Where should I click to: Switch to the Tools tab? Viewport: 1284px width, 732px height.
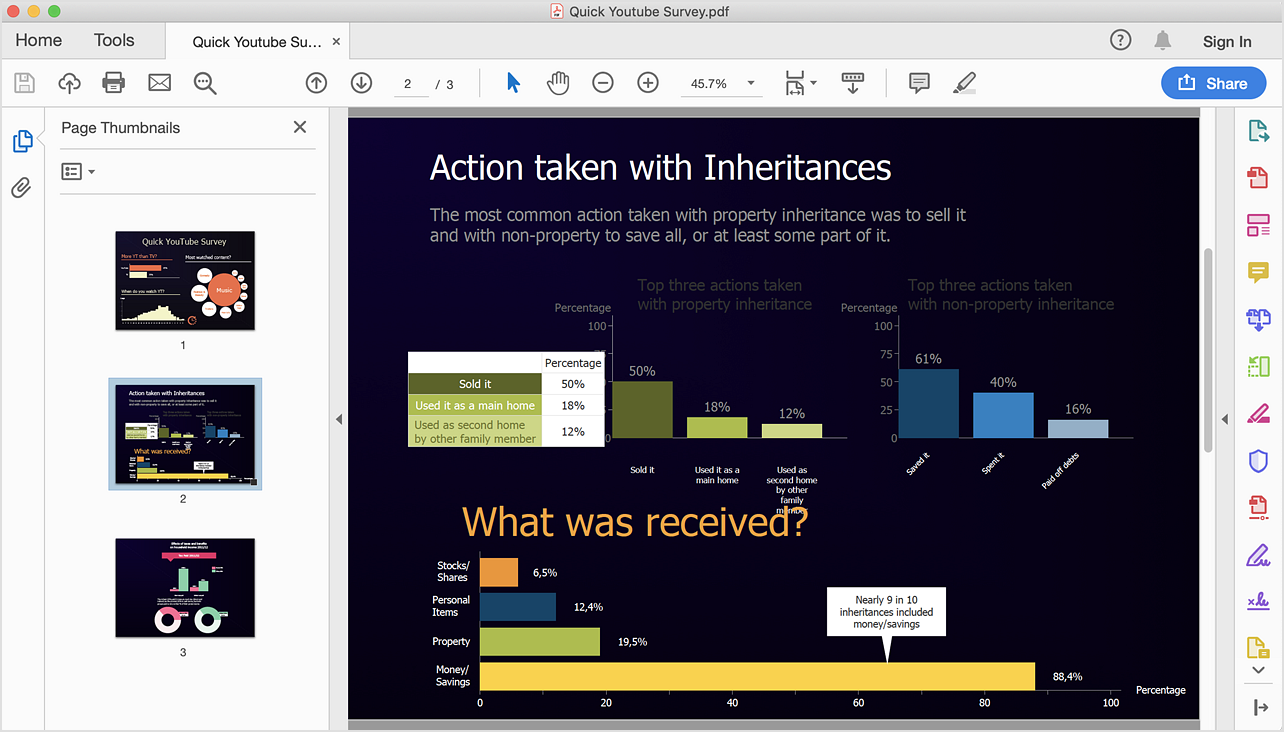click(x=114, y=41)
